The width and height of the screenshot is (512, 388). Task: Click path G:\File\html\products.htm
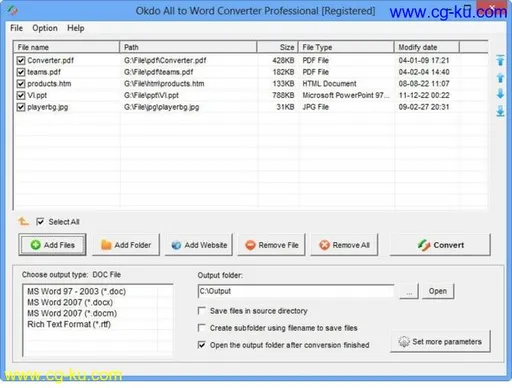click(x=164, y=84)
